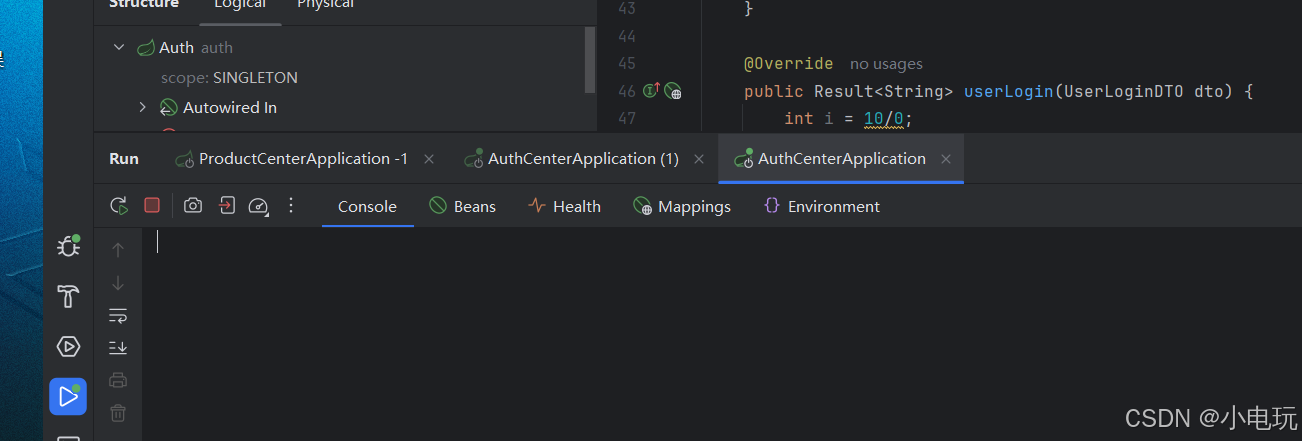Screen dimensions: 1302x441
Task: Open the Environment tab
Action: [821, 206]
